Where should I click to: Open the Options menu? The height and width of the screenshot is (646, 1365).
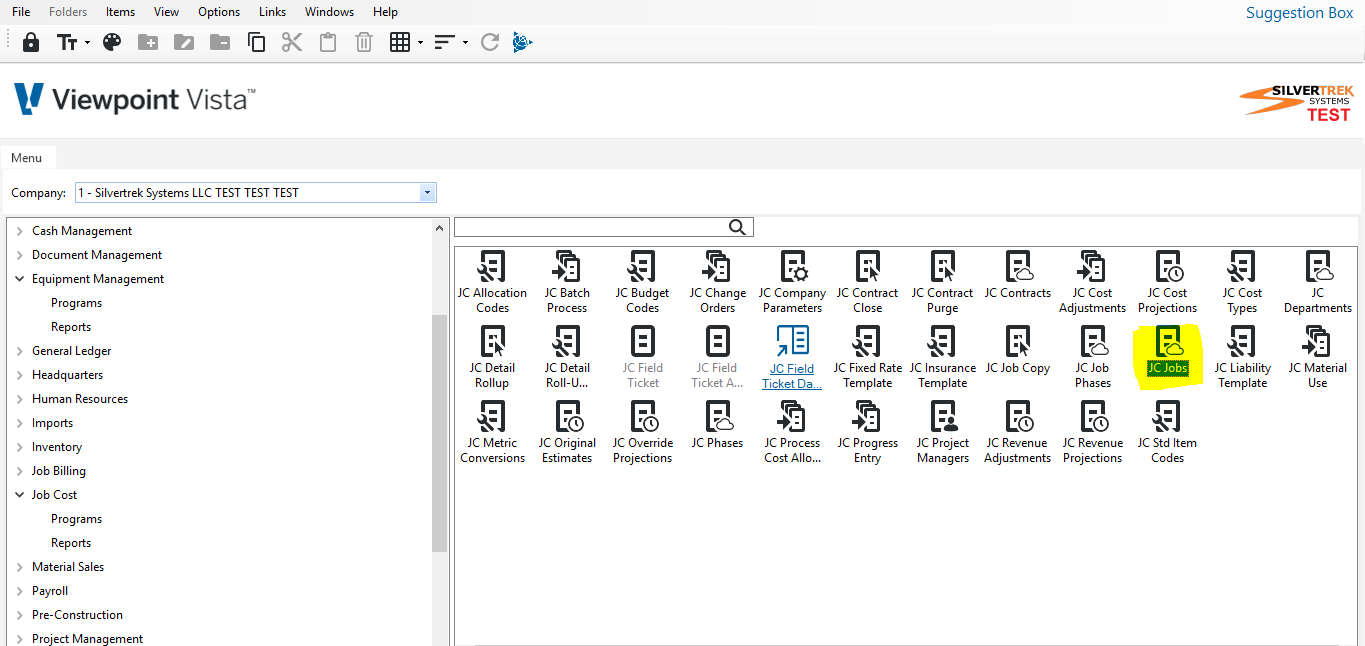[219, 12]
